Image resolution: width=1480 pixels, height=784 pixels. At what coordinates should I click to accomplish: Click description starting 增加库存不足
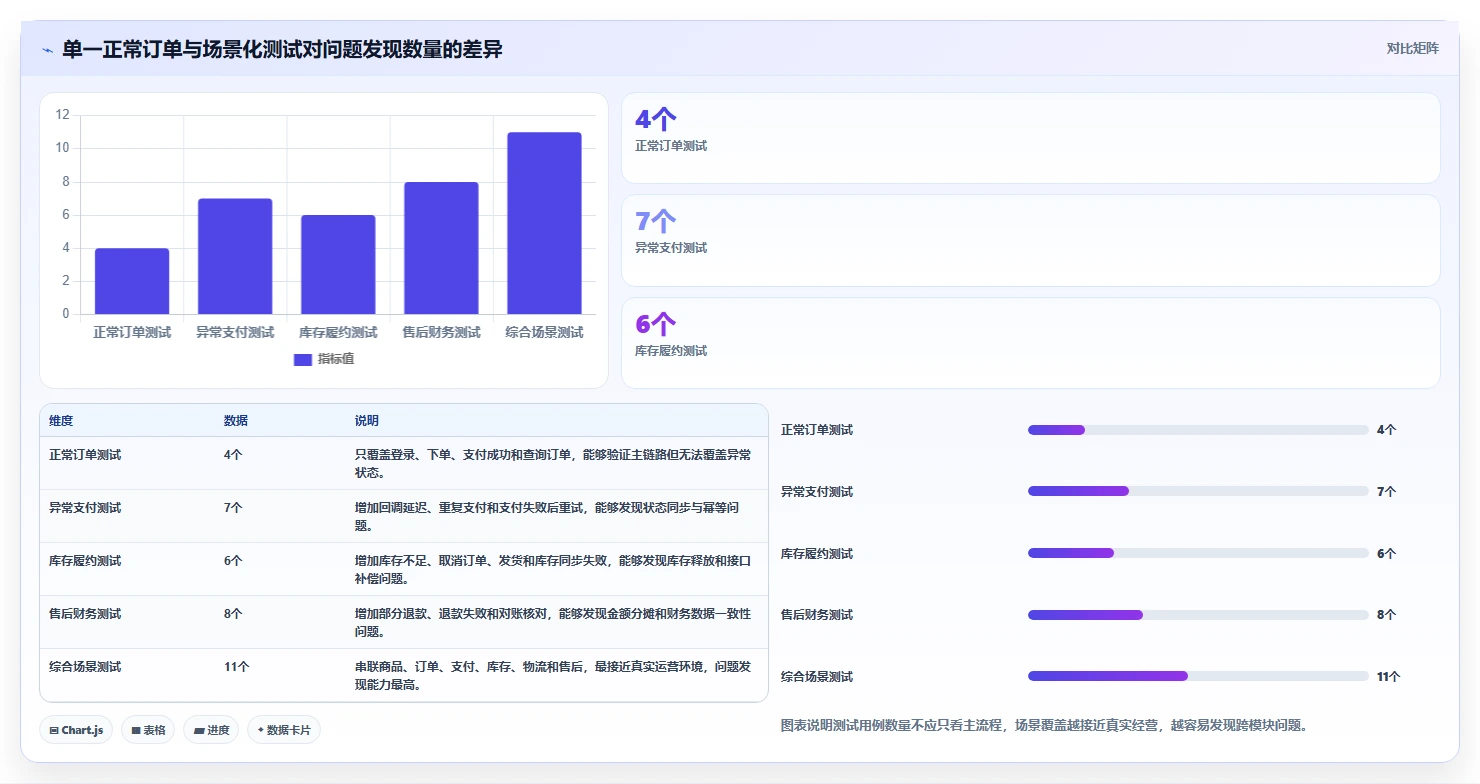click(553, 570)
